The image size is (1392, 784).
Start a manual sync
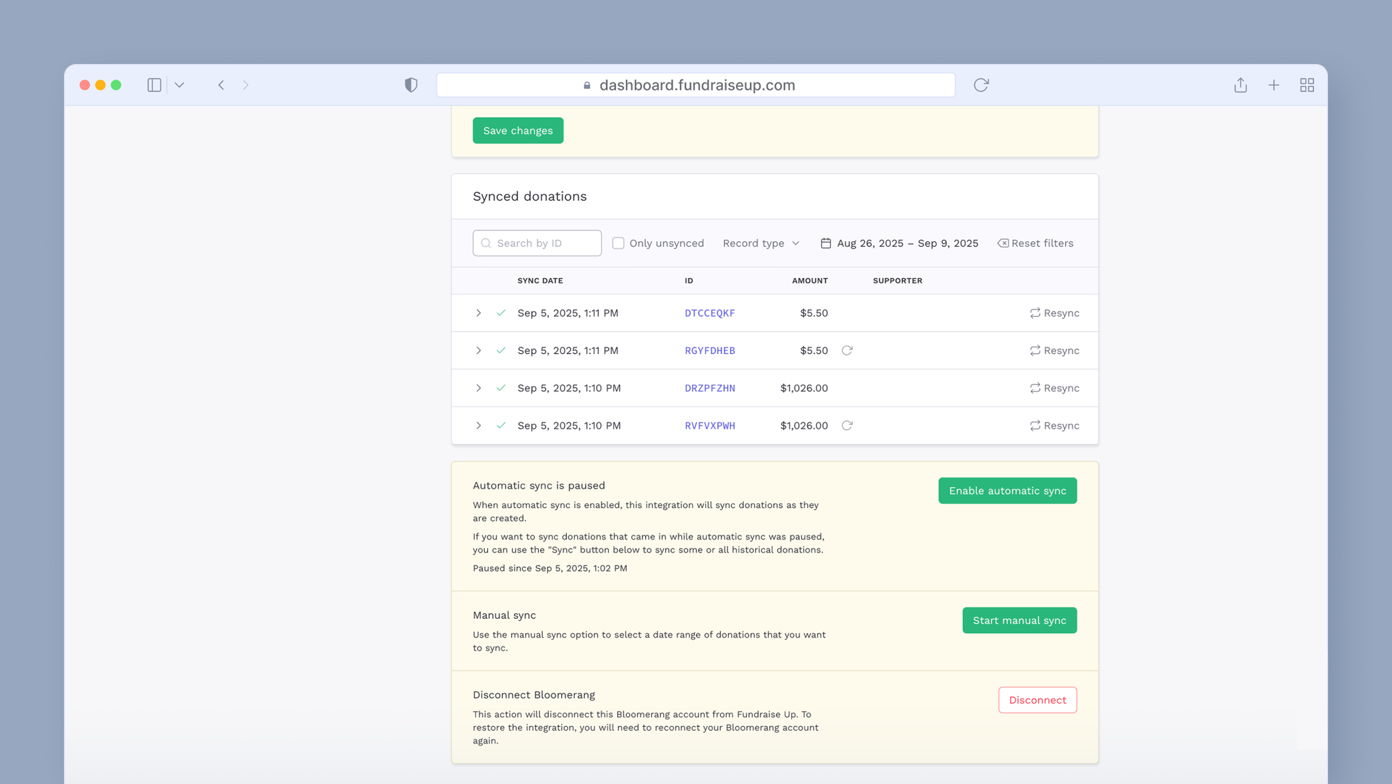click(1019, 620)
